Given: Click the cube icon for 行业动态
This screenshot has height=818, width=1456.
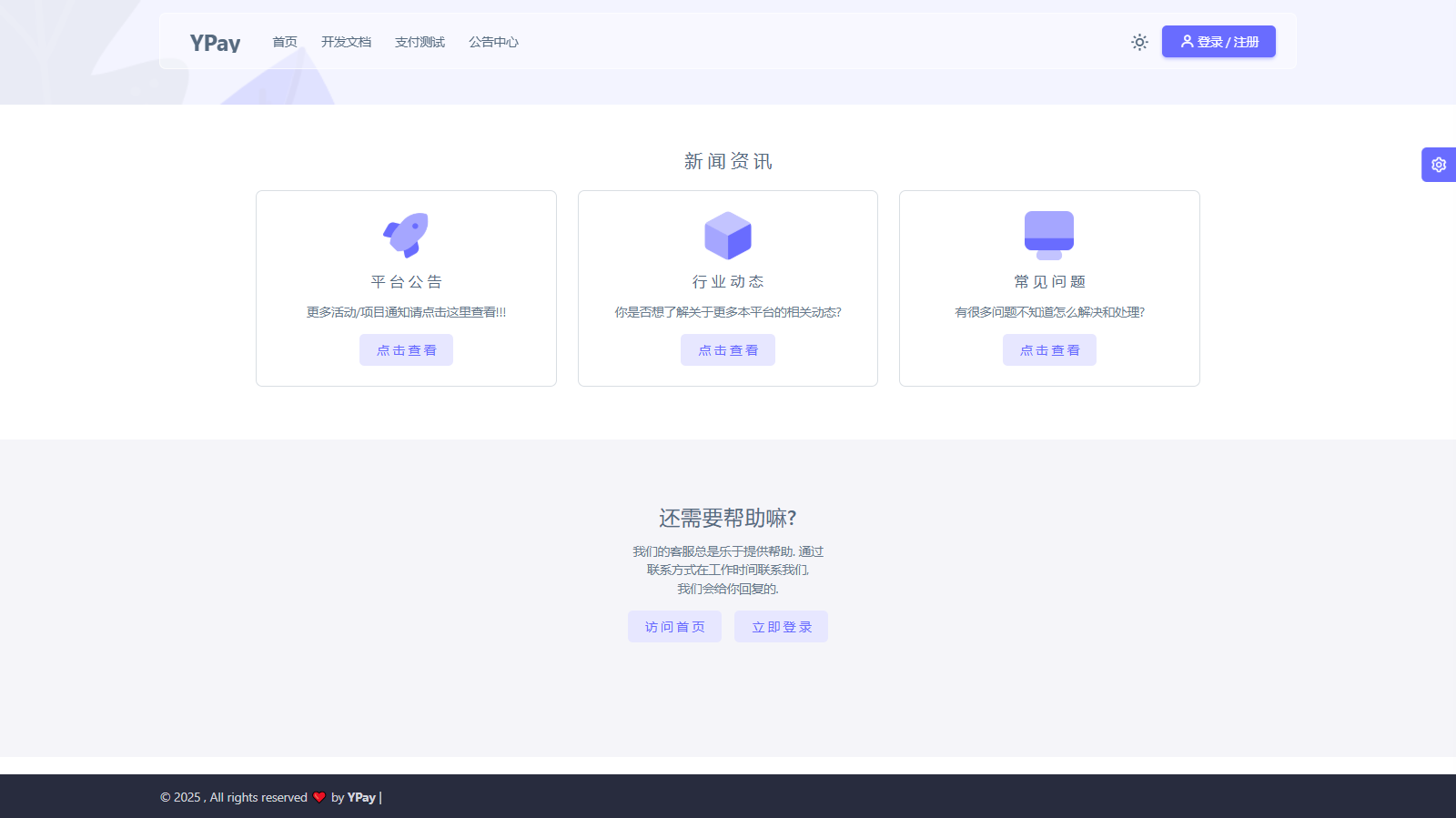Looking at the screenshot, I should click(728, 236).
